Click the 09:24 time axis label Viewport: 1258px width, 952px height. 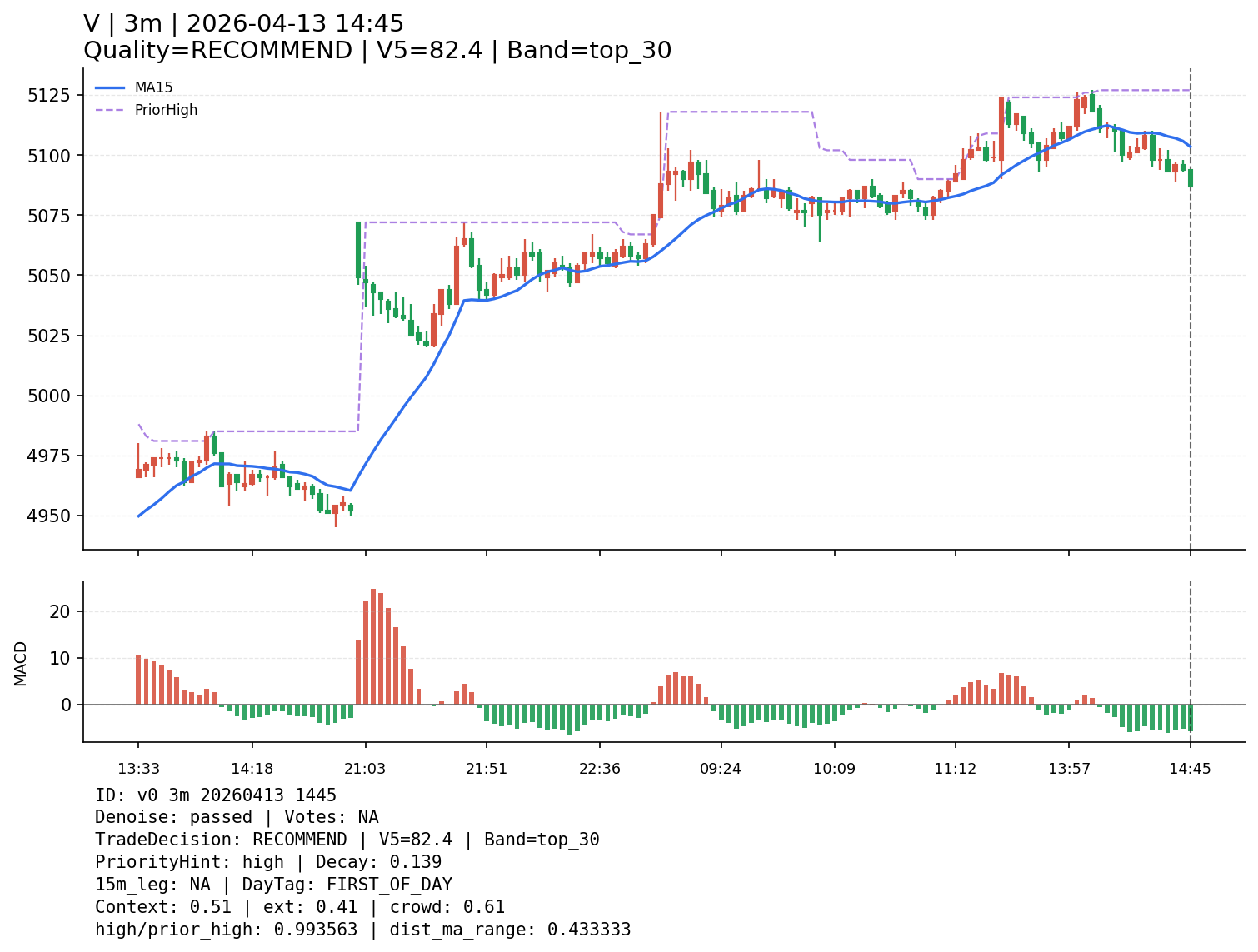tap(721, 769)
